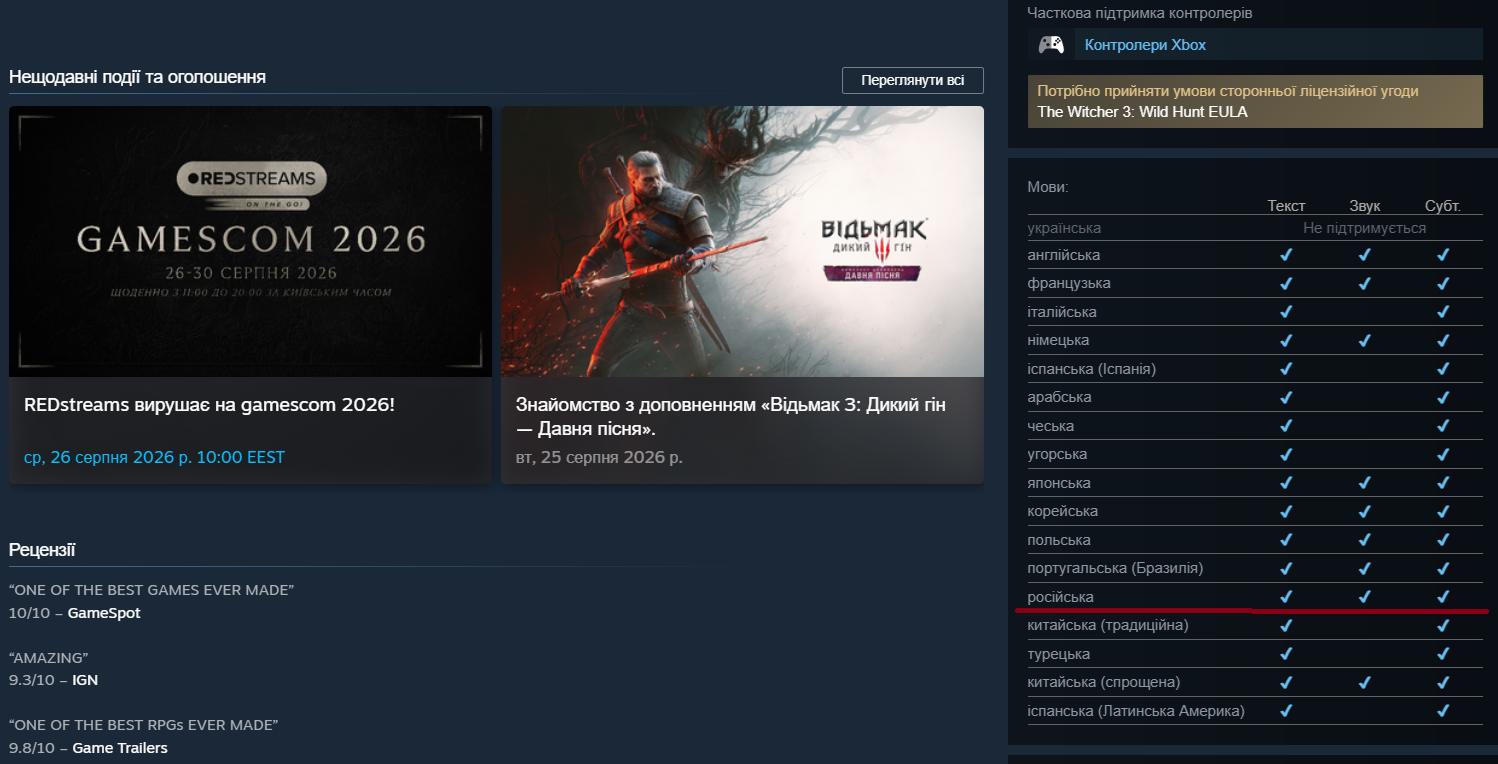1498x764 pixels.
Task: Select the "іспанська (Іспанія)" language name
Action: (1092, 369)
